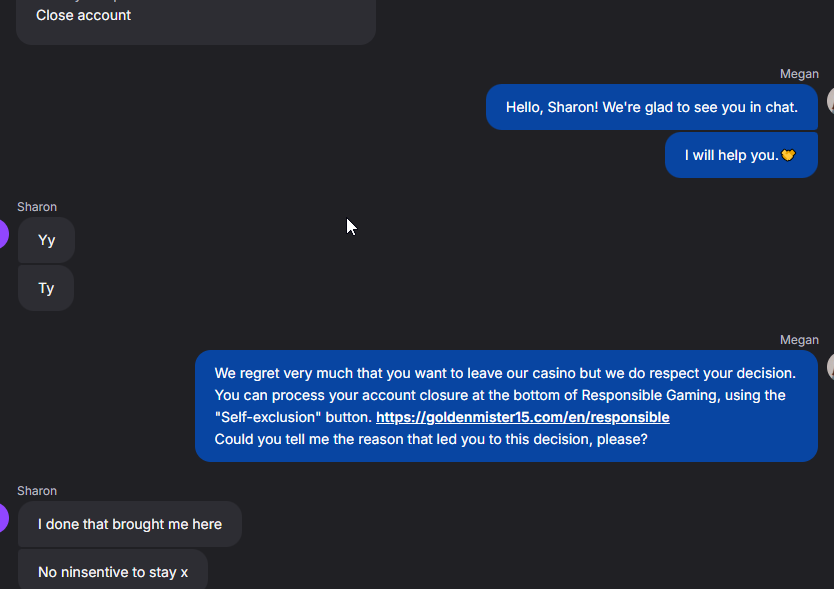
Task: Select the "Ty" message bubble
Action: (46, 288)
